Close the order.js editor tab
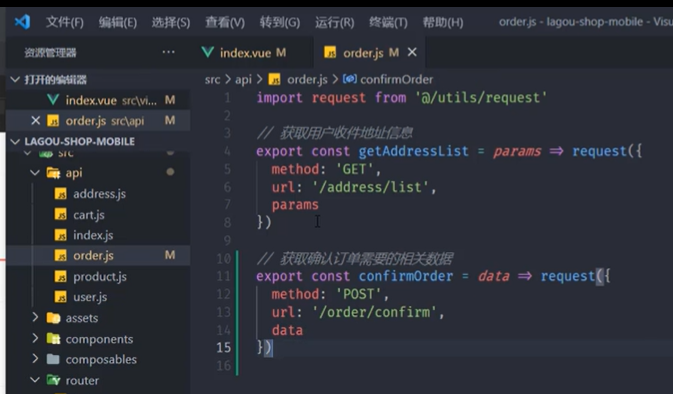The height and width of the screenshot is (394, 673). tap(412, 52)
